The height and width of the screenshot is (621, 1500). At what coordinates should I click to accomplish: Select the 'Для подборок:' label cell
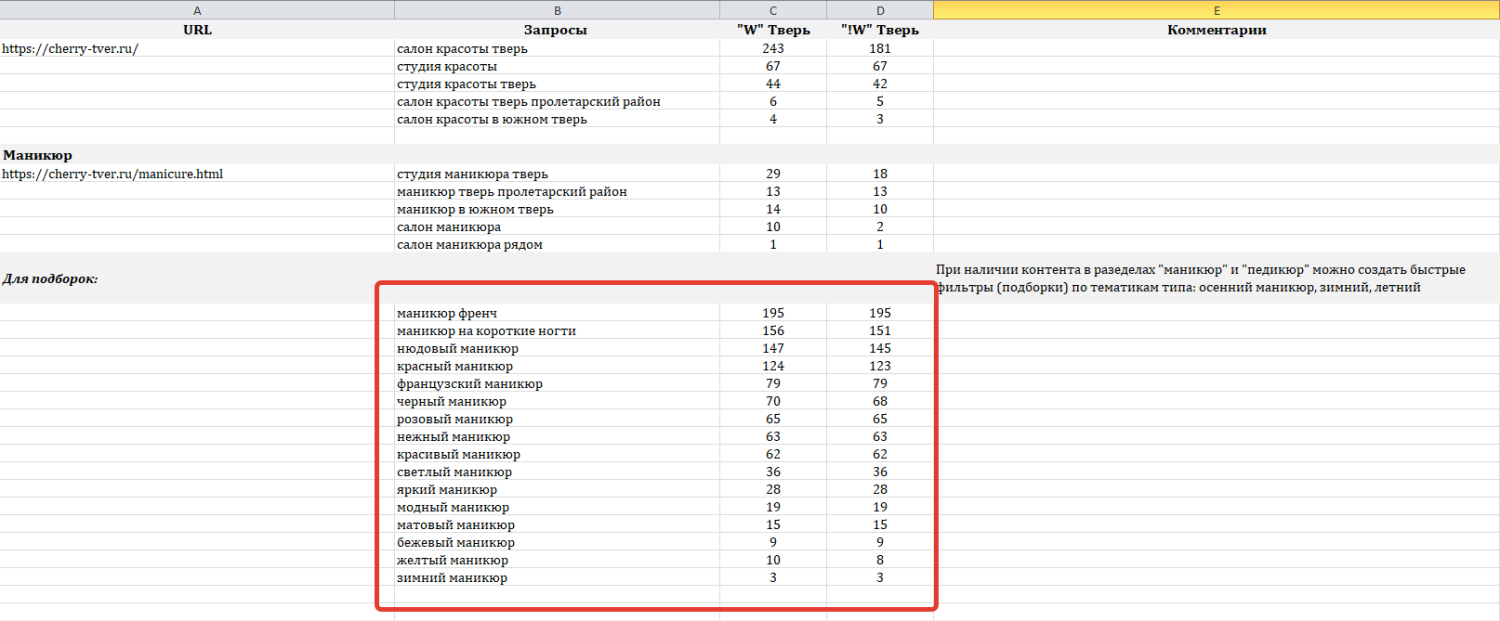(x=51, y=279)
